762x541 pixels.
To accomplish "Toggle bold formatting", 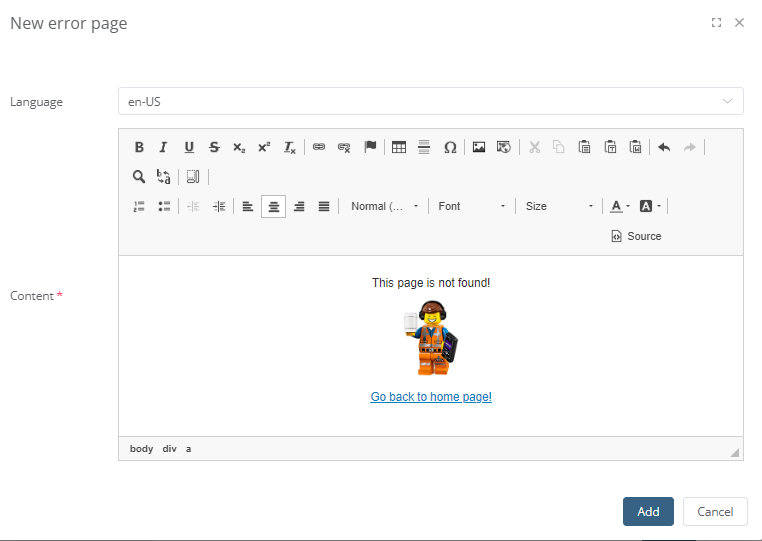I will coord(139,147).
